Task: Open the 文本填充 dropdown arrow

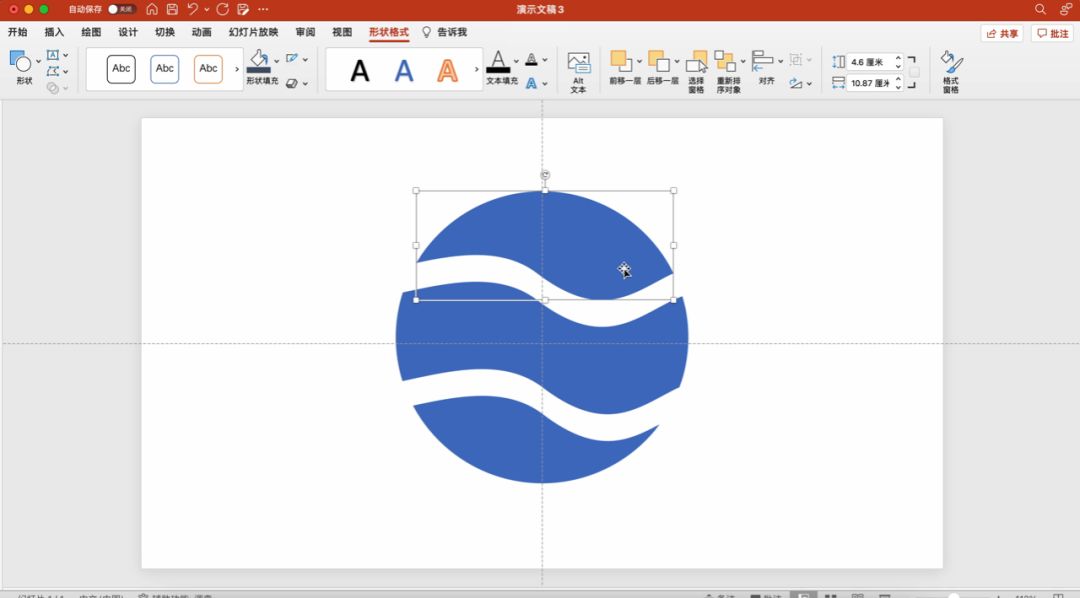Action: tap(516, 61)
